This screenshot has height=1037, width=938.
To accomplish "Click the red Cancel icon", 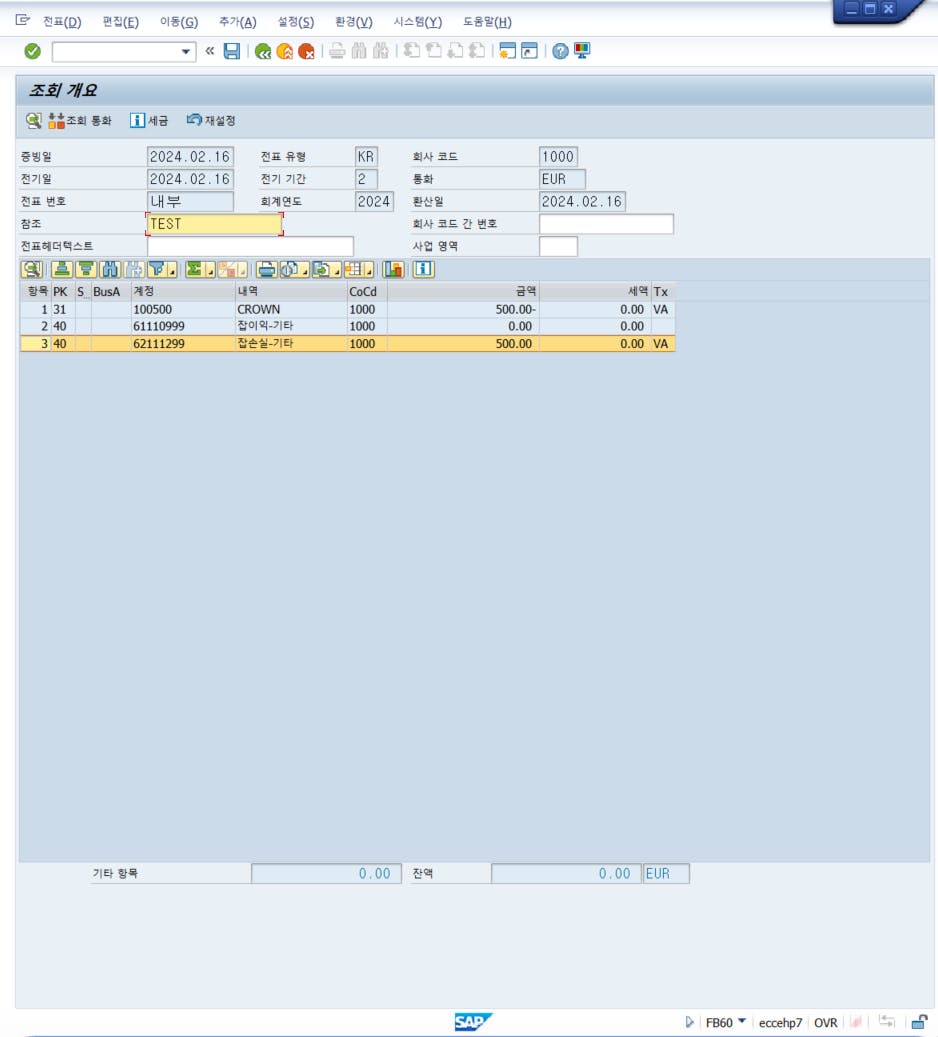I will 306,51.
